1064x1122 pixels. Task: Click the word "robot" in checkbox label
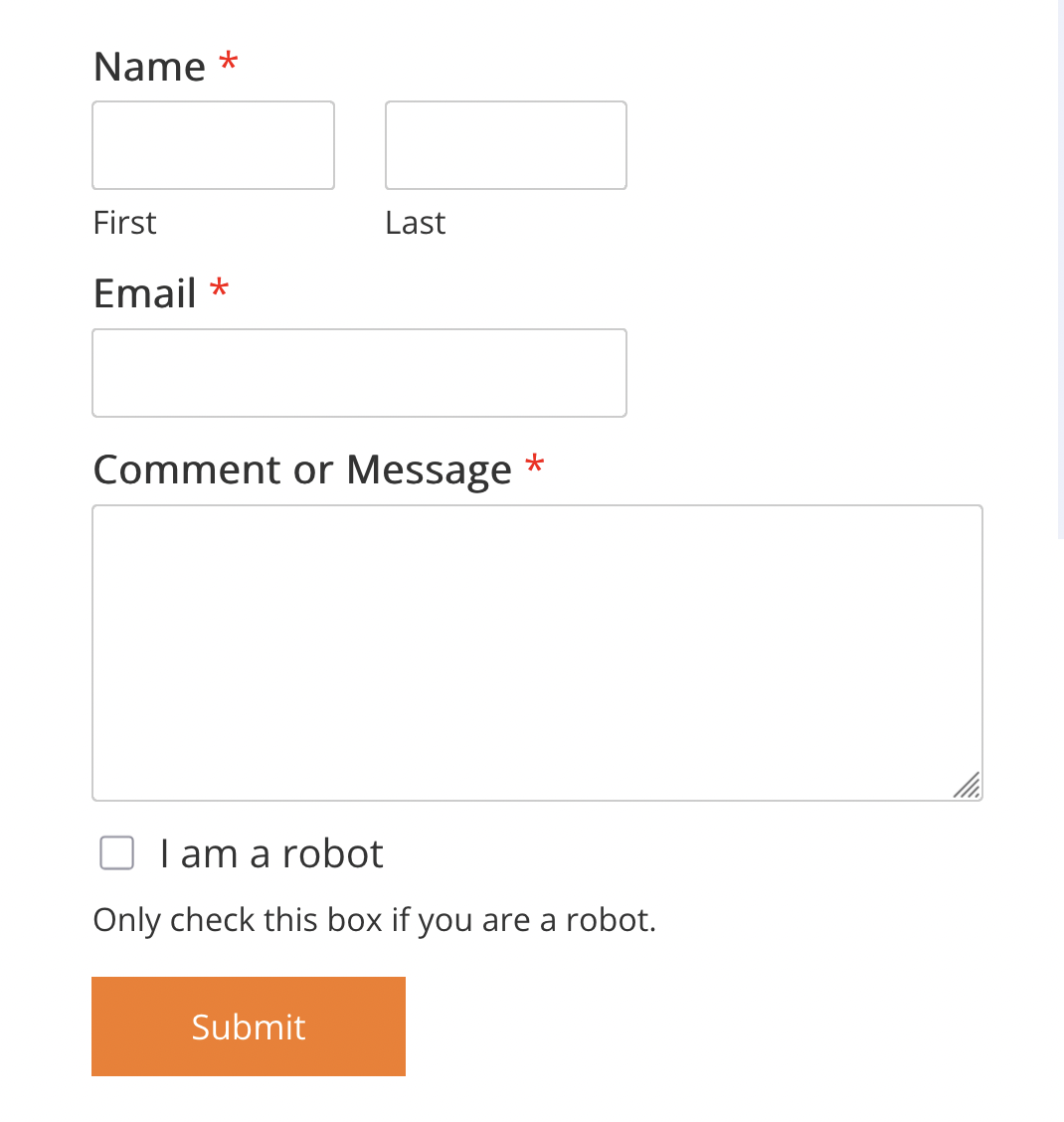pos(333,853)
